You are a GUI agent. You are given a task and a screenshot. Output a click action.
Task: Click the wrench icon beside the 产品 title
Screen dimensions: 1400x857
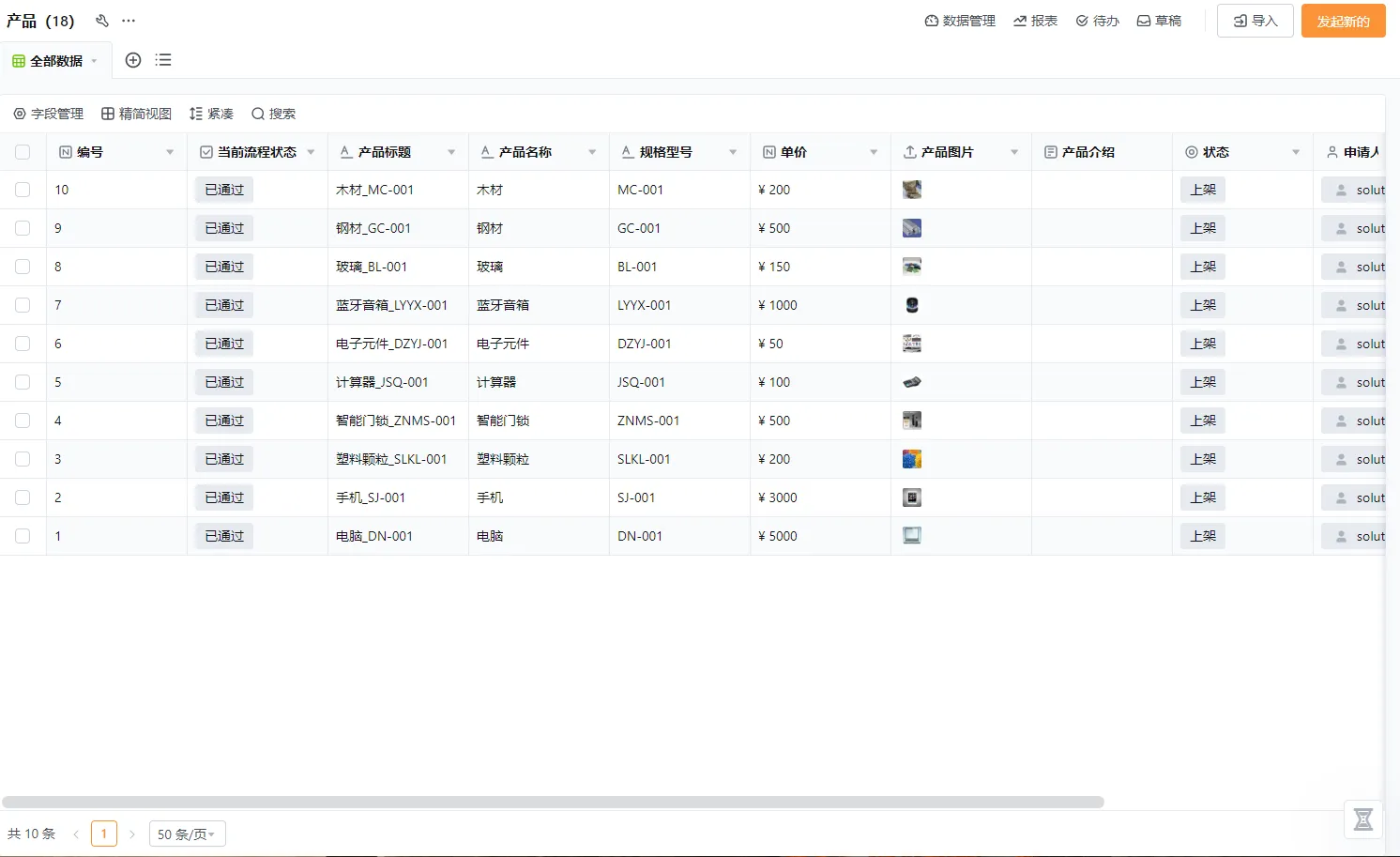102,20
